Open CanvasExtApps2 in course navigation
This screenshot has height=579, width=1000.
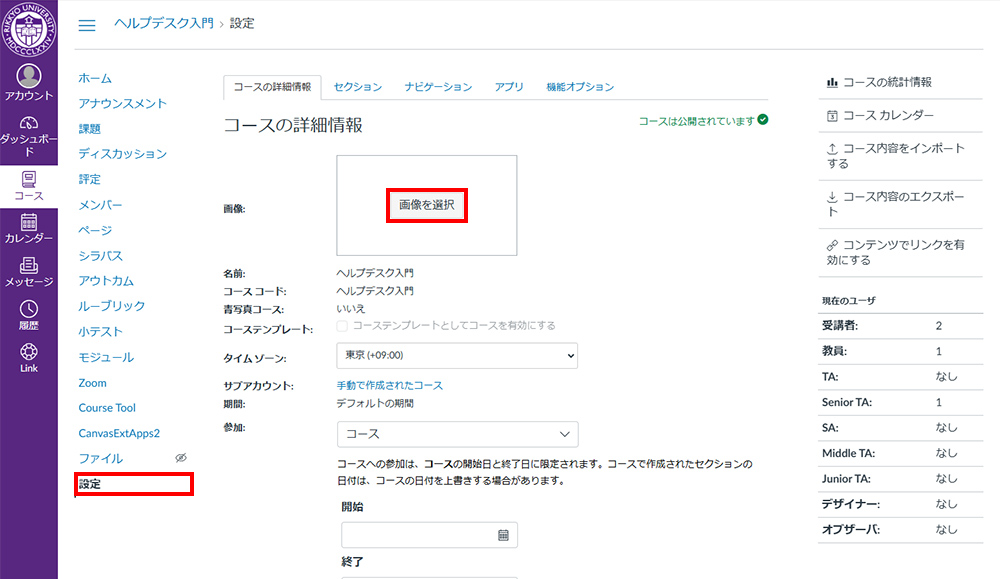[119, 433]
